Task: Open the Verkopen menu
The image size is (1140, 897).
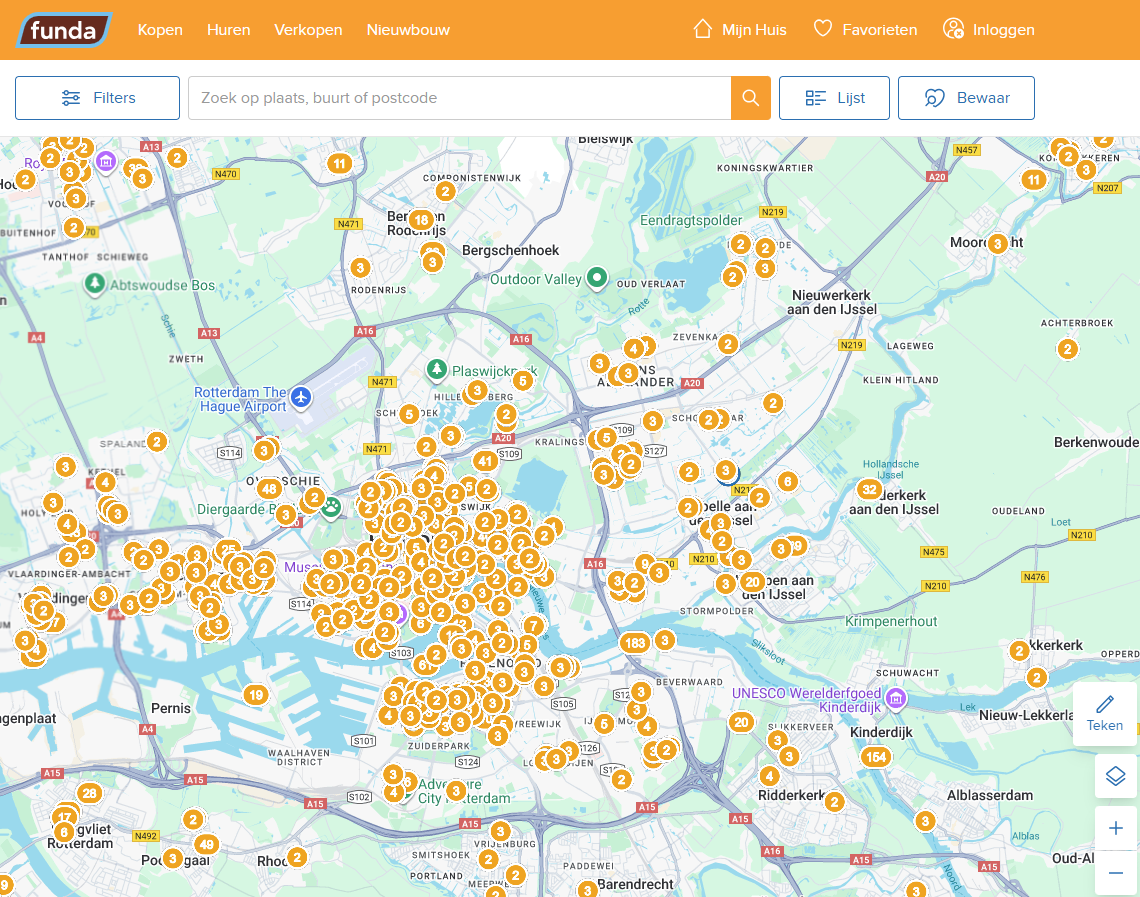Action: click(308, 30)
